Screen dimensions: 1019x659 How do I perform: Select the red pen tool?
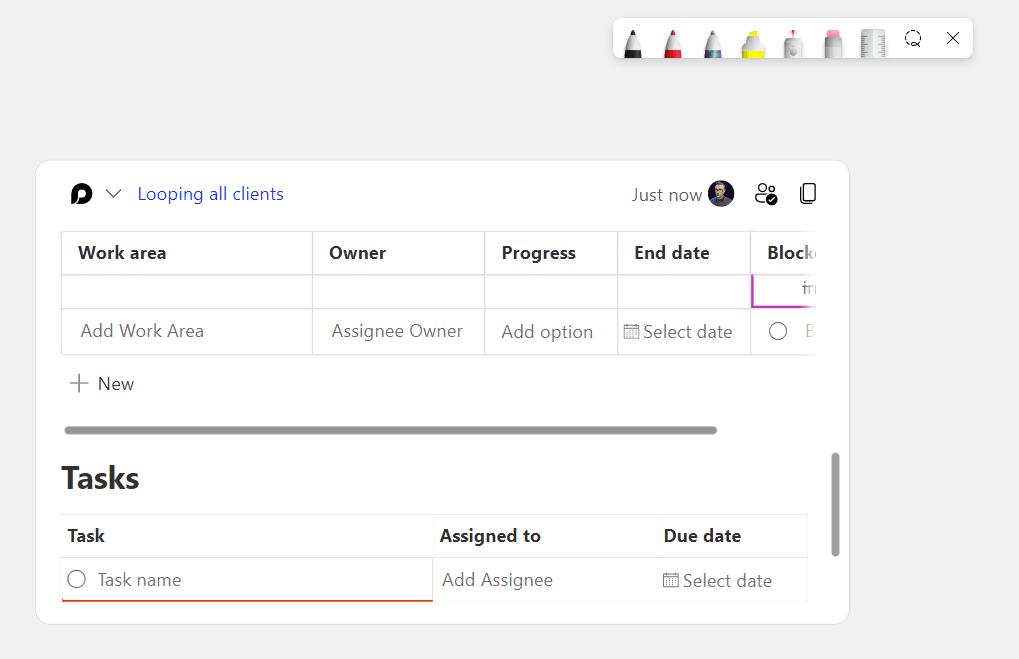point(673,43)
